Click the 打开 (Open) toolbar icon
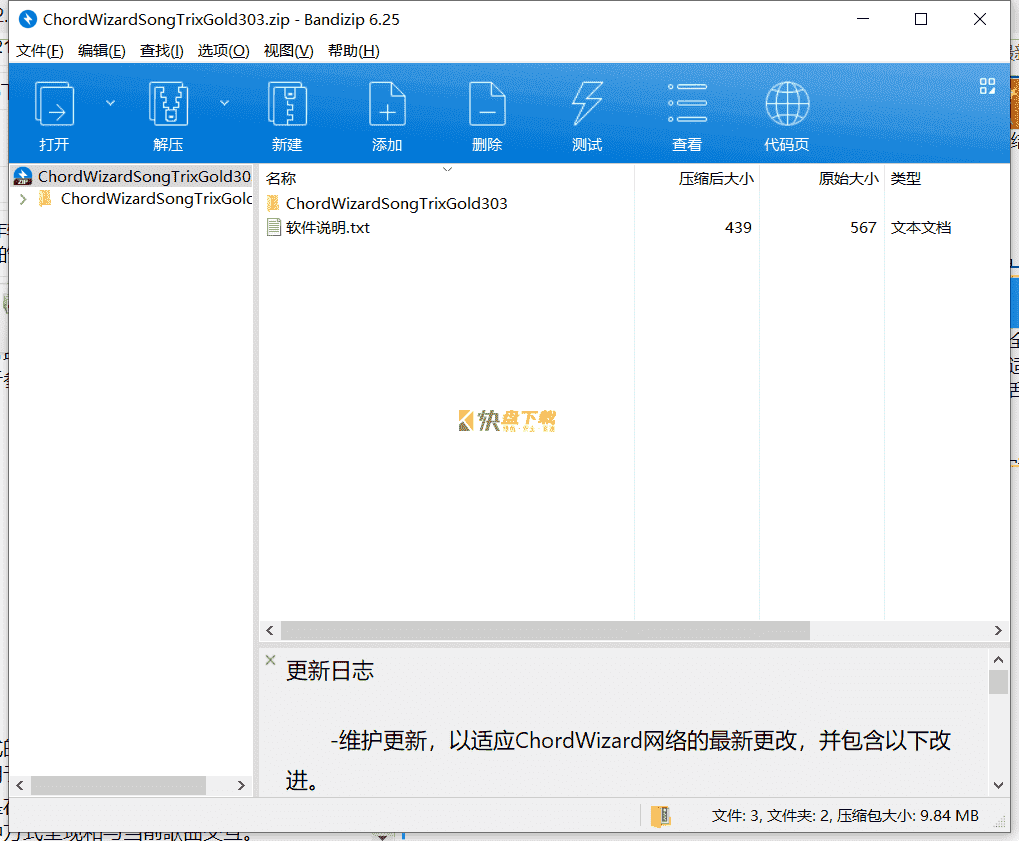The image size is (1019, 841). click(x=54, y=104)
